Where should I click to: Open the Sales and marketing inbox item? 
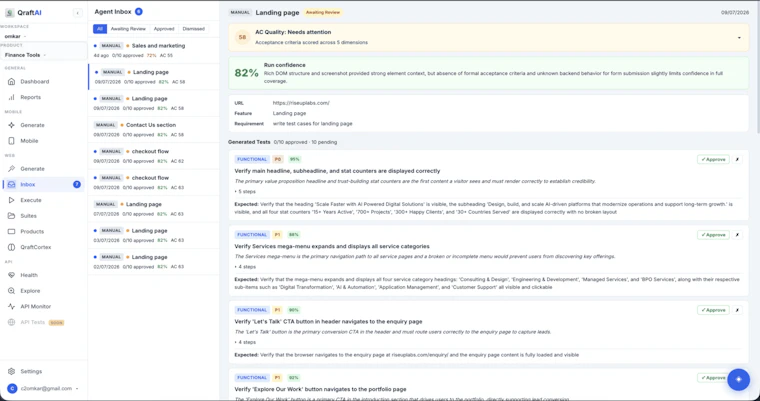click(154, 50)
